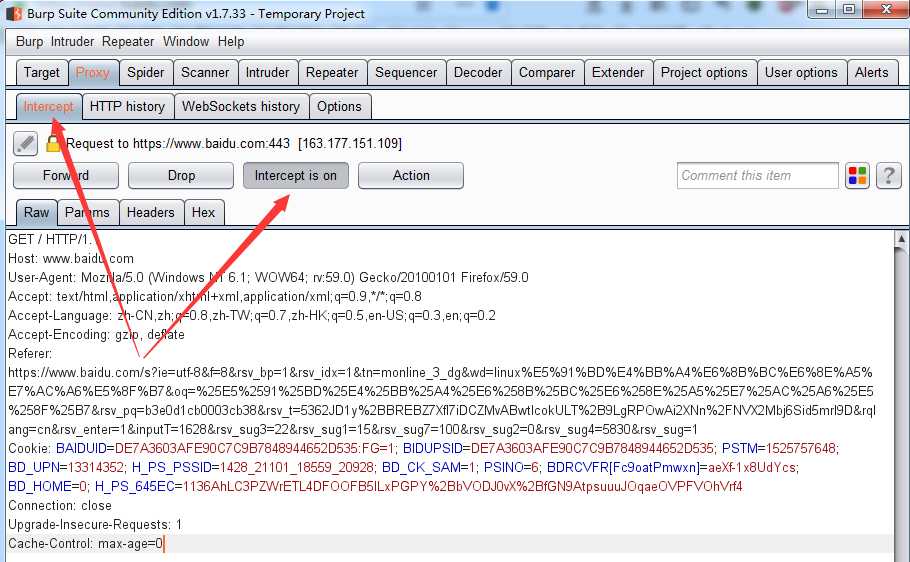The width and height of the screenshot is (910, 562).
Task: Click the GET / HTTP/1.1 request line
Action: (50, 239)
